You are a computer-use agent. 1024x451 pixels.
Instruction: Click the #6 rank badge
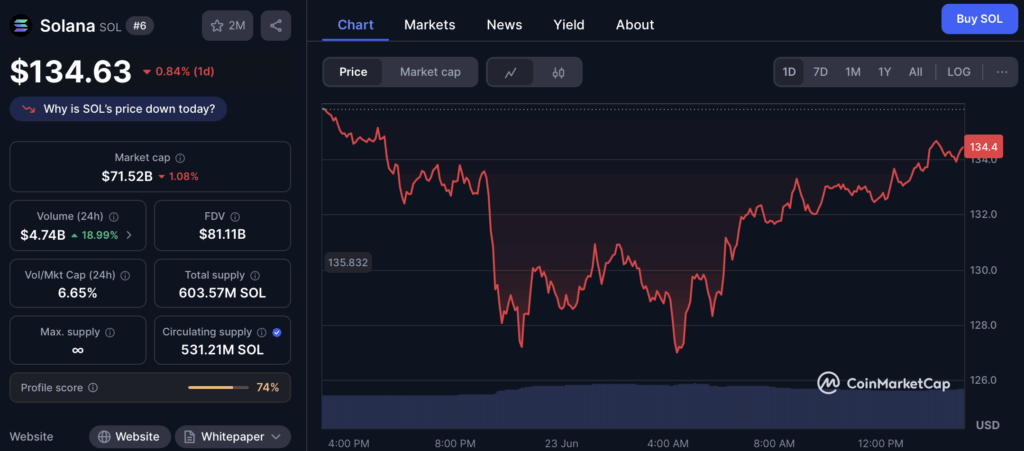[140, 26]
